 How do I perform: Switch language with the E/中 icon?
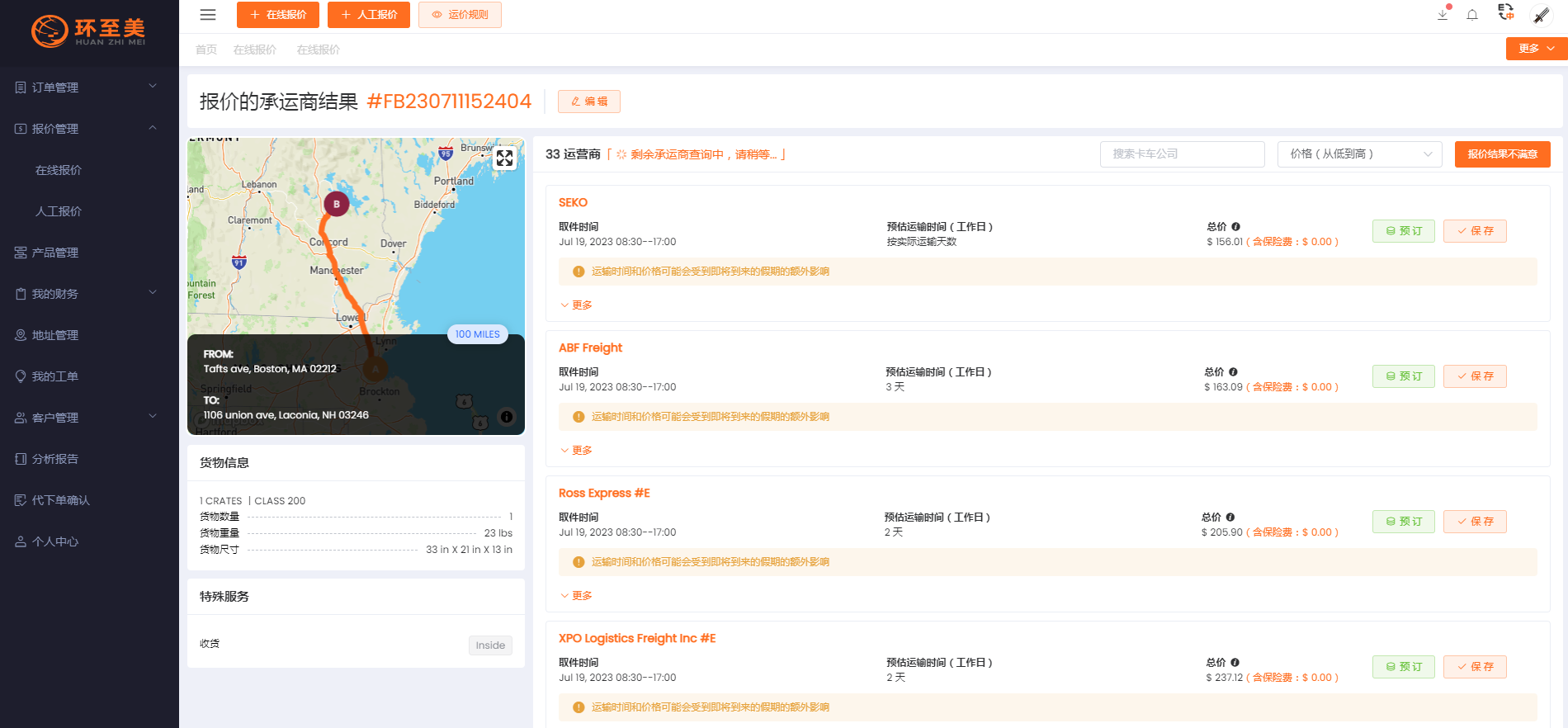pyautogui.click(x=1506, y=12)
